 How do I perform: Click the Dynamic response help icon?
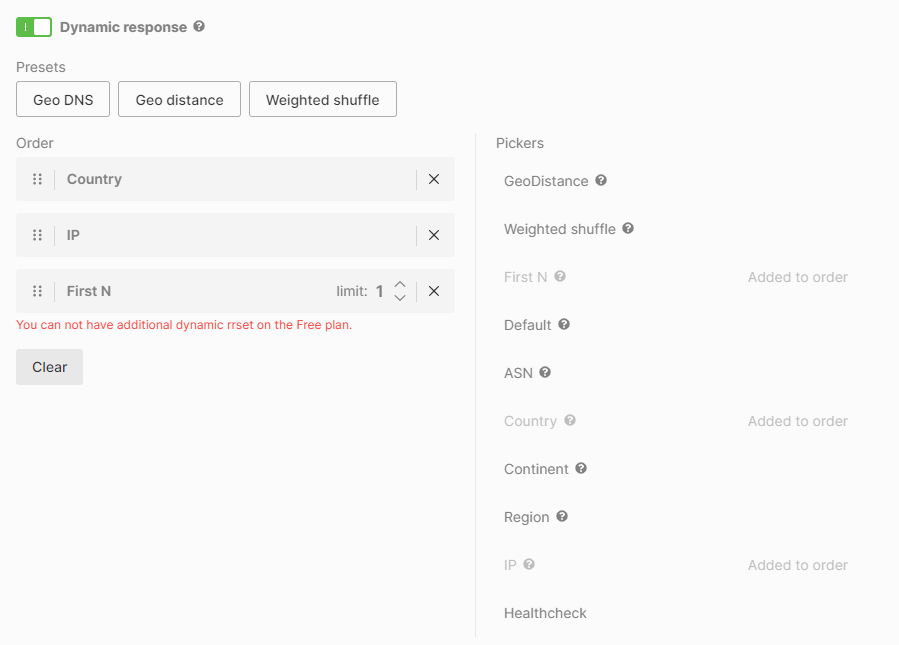198,27
